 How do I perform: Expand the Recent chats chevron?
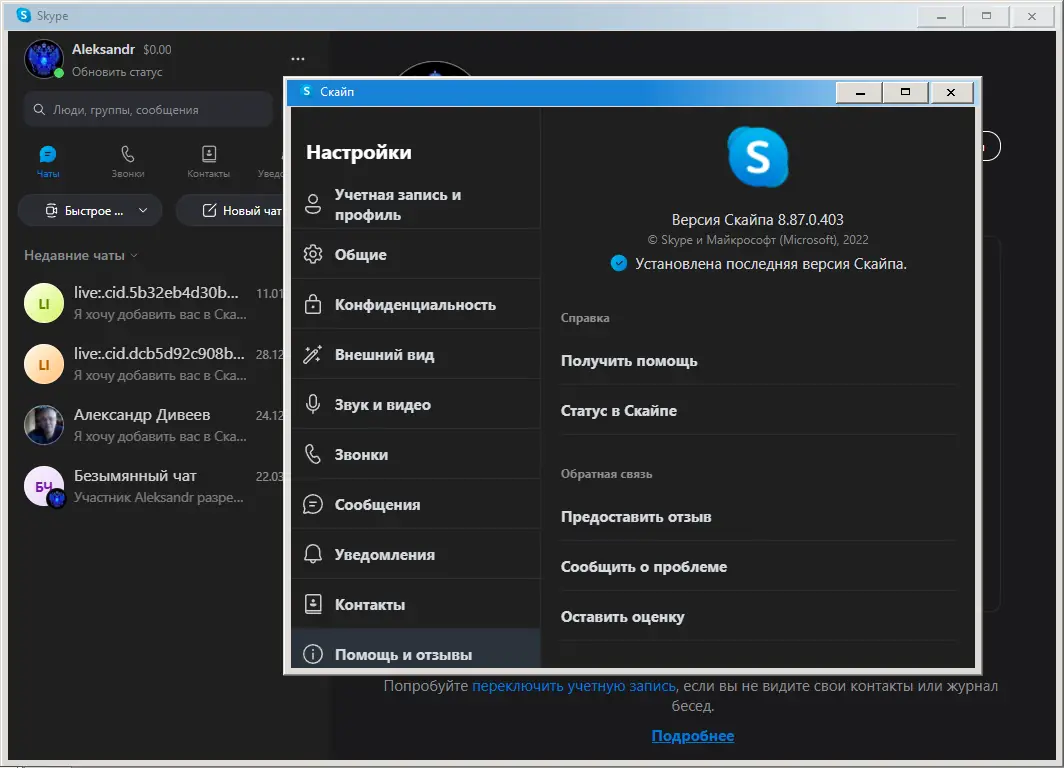coord(134,256)
